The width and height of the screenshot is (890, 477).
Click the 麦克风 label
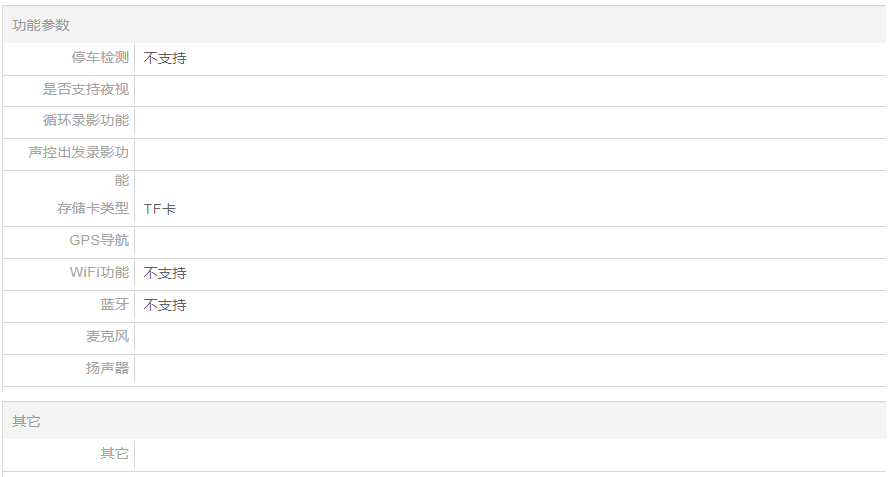(107, 337)
